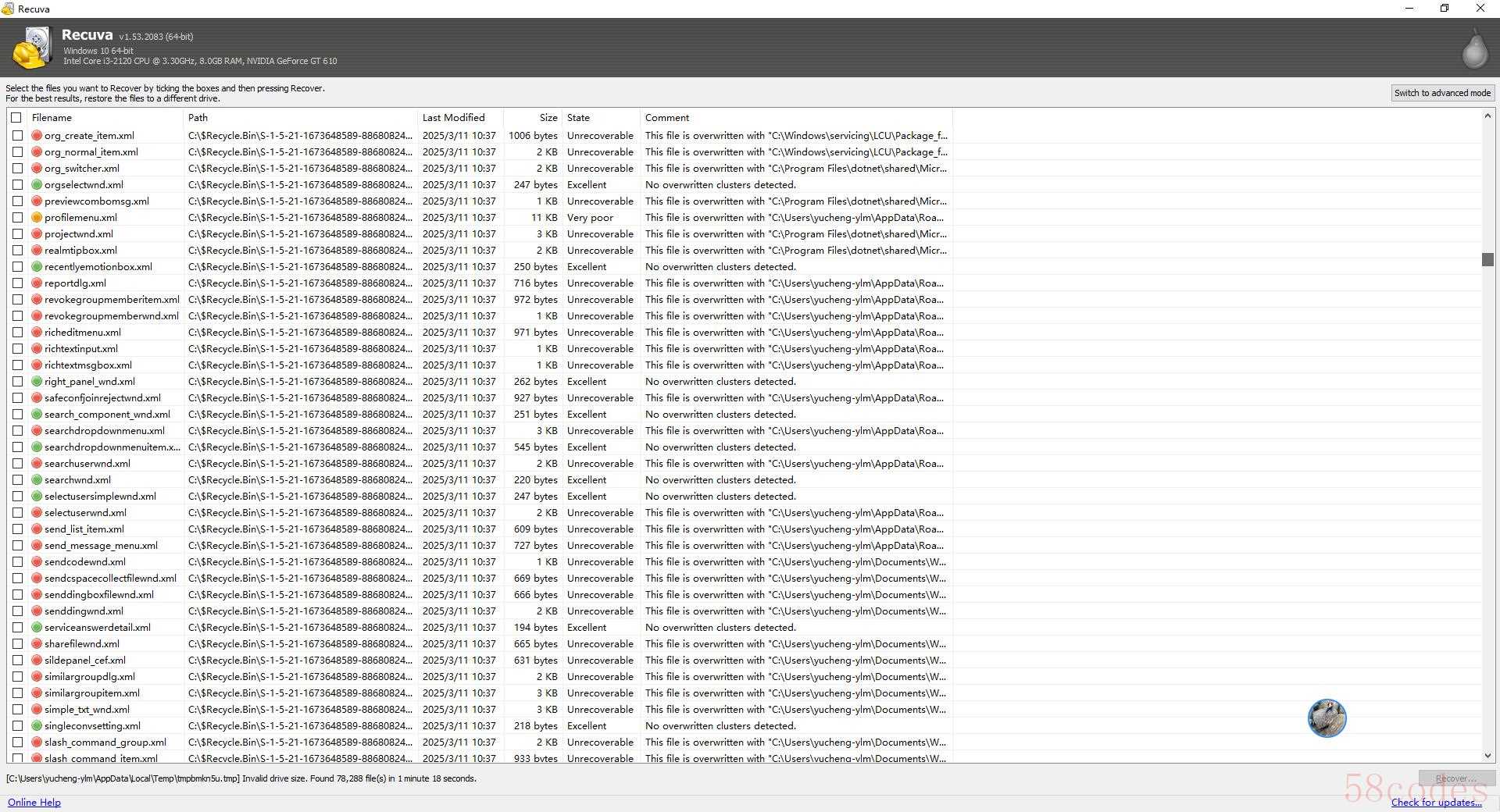This screenshot has width=1500, height=812.
Task: Click the Recuva hard drive logo icon
Action: 31,48
